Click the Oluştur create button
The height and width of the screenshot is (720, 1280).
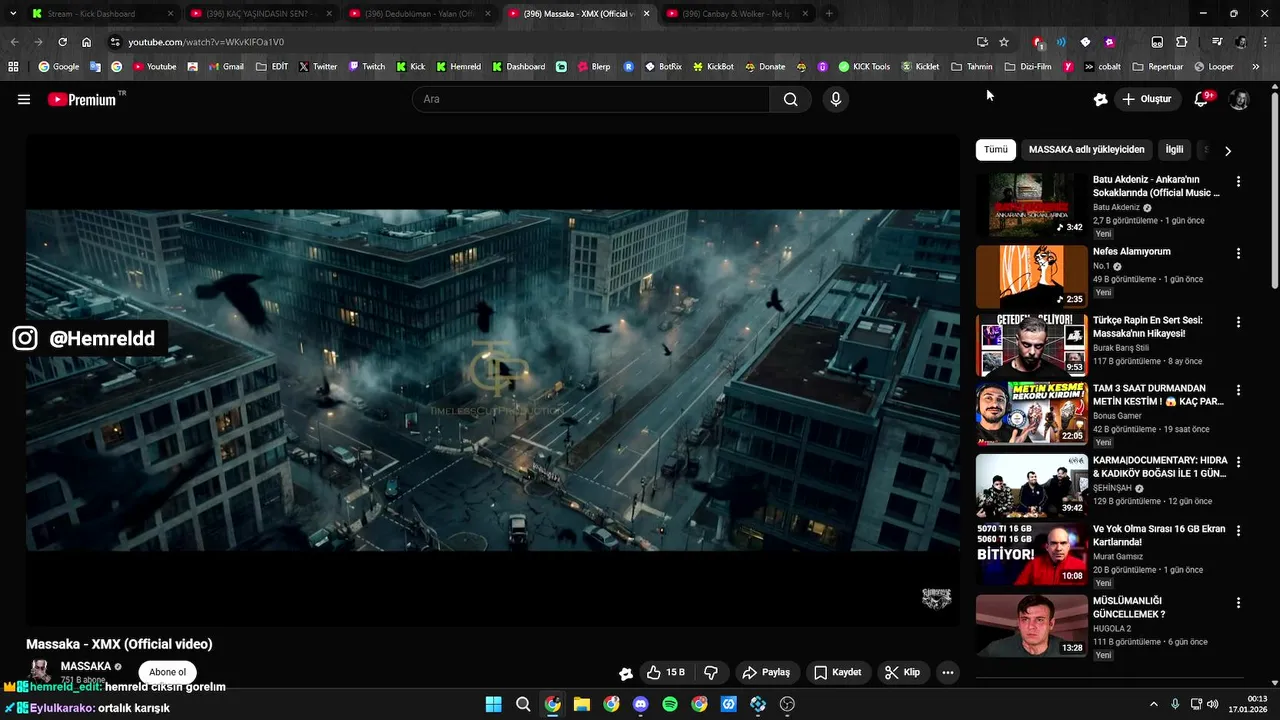tap(1147, 99)
